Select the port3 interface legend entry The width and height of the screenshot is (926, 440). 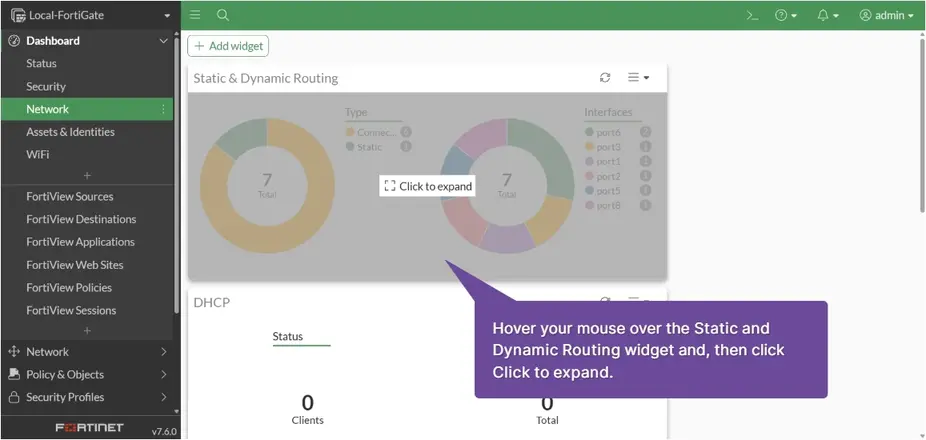(618, 147)
